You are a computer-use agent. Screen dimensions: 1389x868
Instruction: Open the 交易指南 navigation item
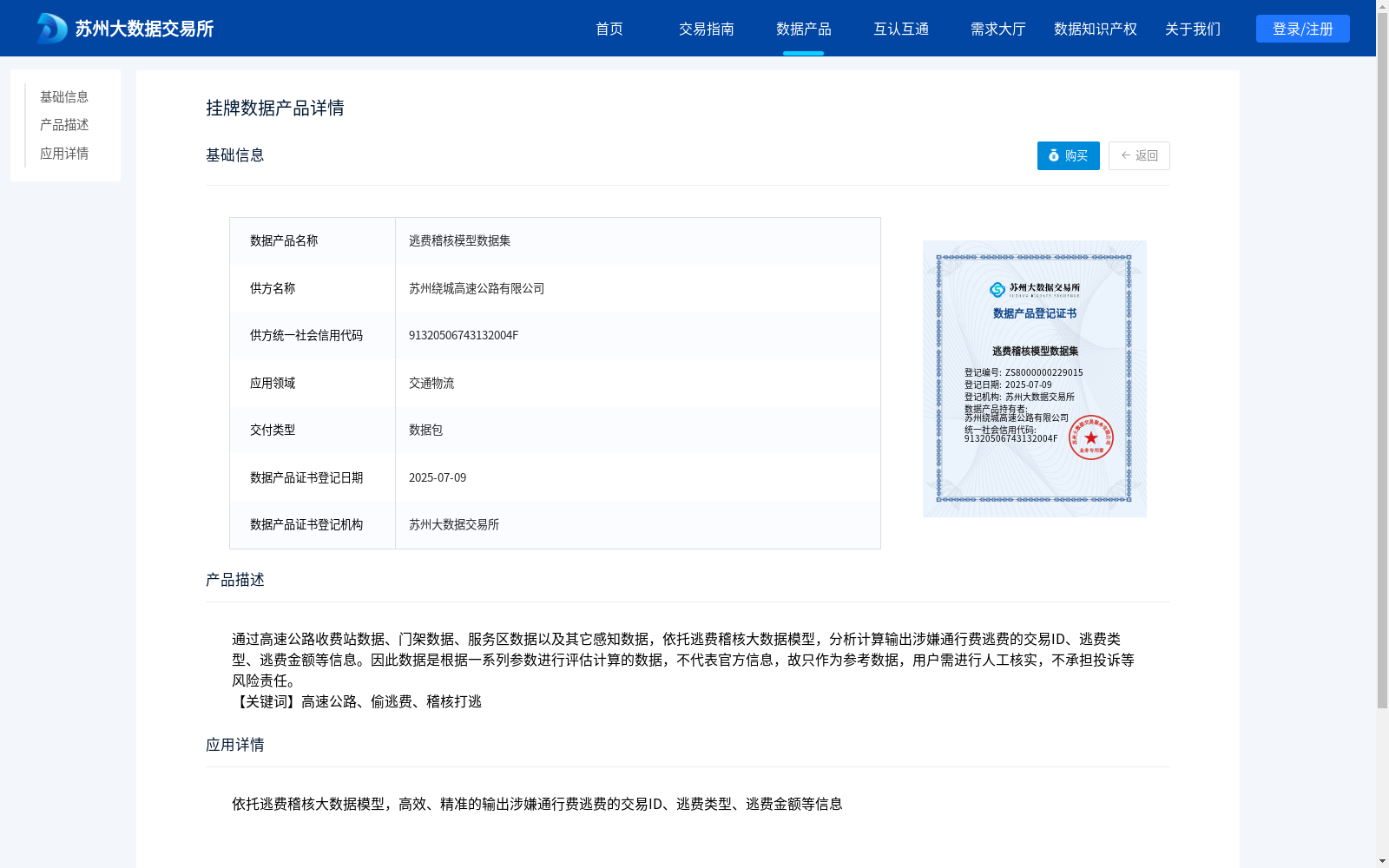[707, 29]
